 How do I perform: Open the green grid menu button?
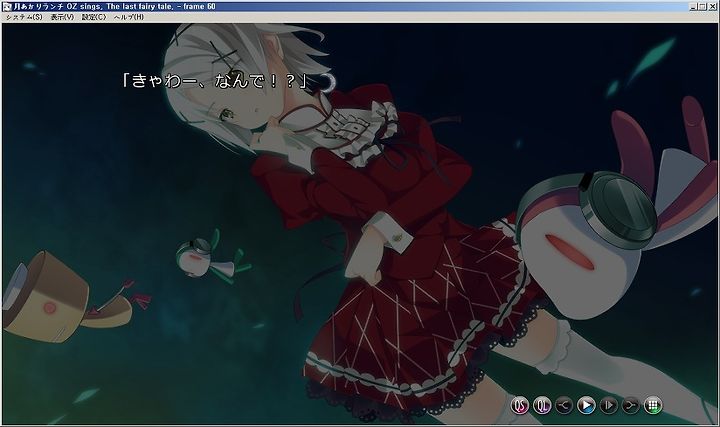tap(653, 405)
